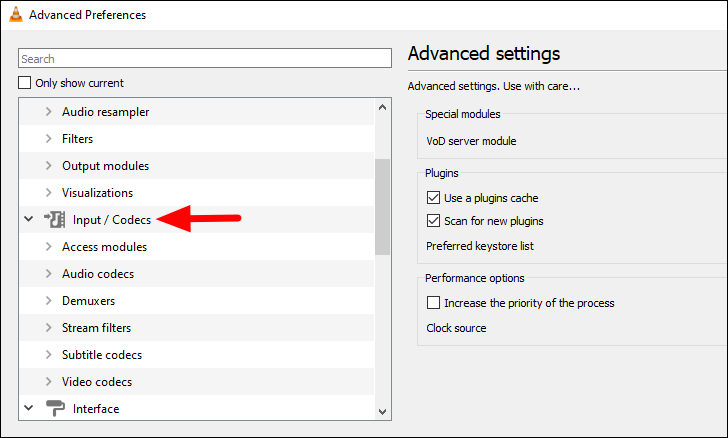The width and height of the screenshot is (728, 438).
Task: Click the Search preferences field
Action: coord(205,59)
